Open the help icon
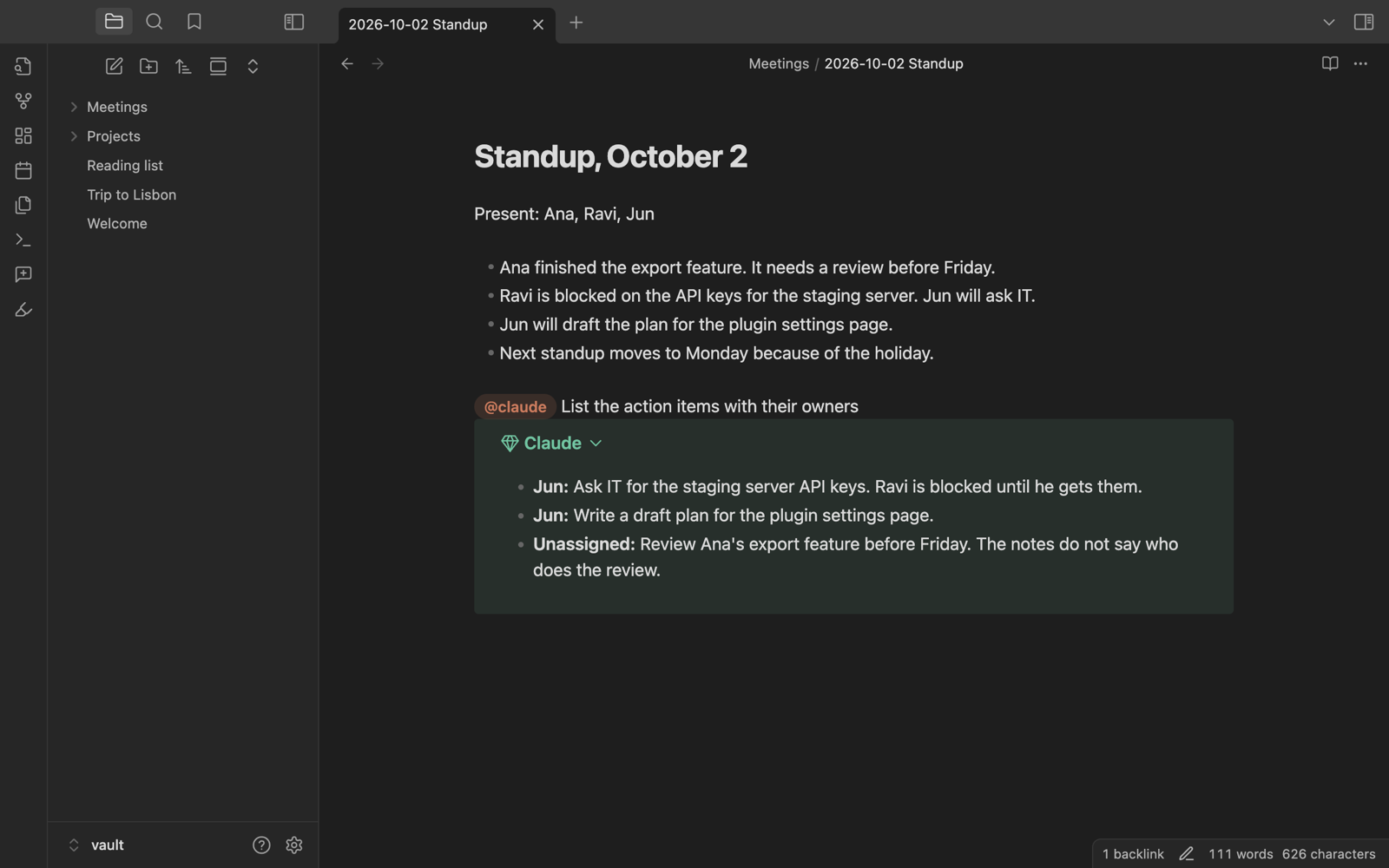This screenshot has width=1389, height=868. pyautogui.click(x=261, y=845)
